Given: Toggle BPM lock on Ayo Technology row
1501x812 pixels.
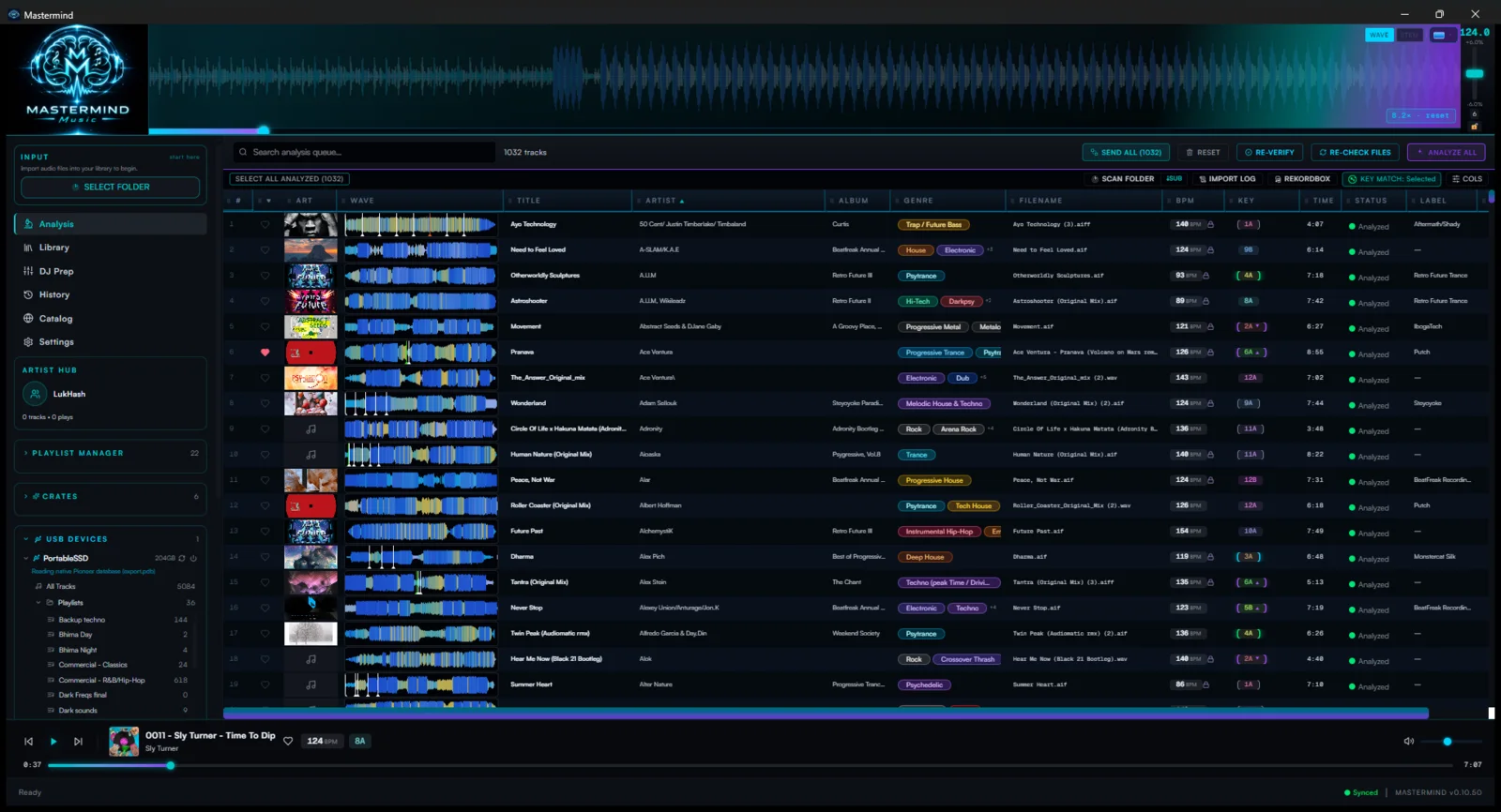Looking at the screenshot, I should pos(1210,224).
